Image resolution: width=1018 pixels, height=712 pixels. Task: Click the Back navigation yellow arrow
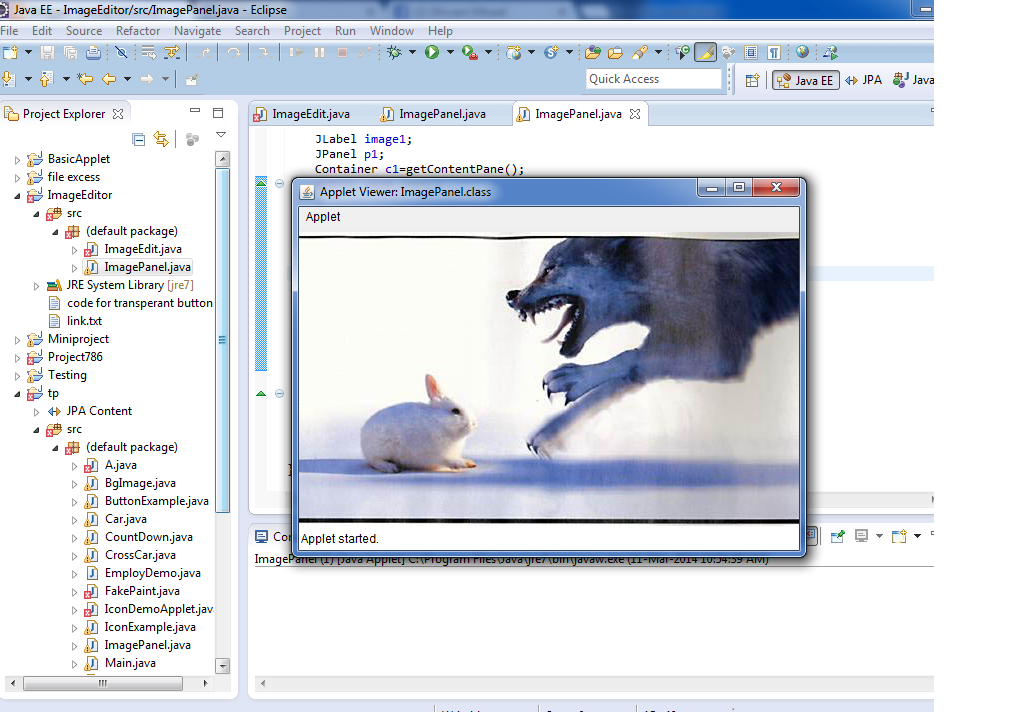109,79
